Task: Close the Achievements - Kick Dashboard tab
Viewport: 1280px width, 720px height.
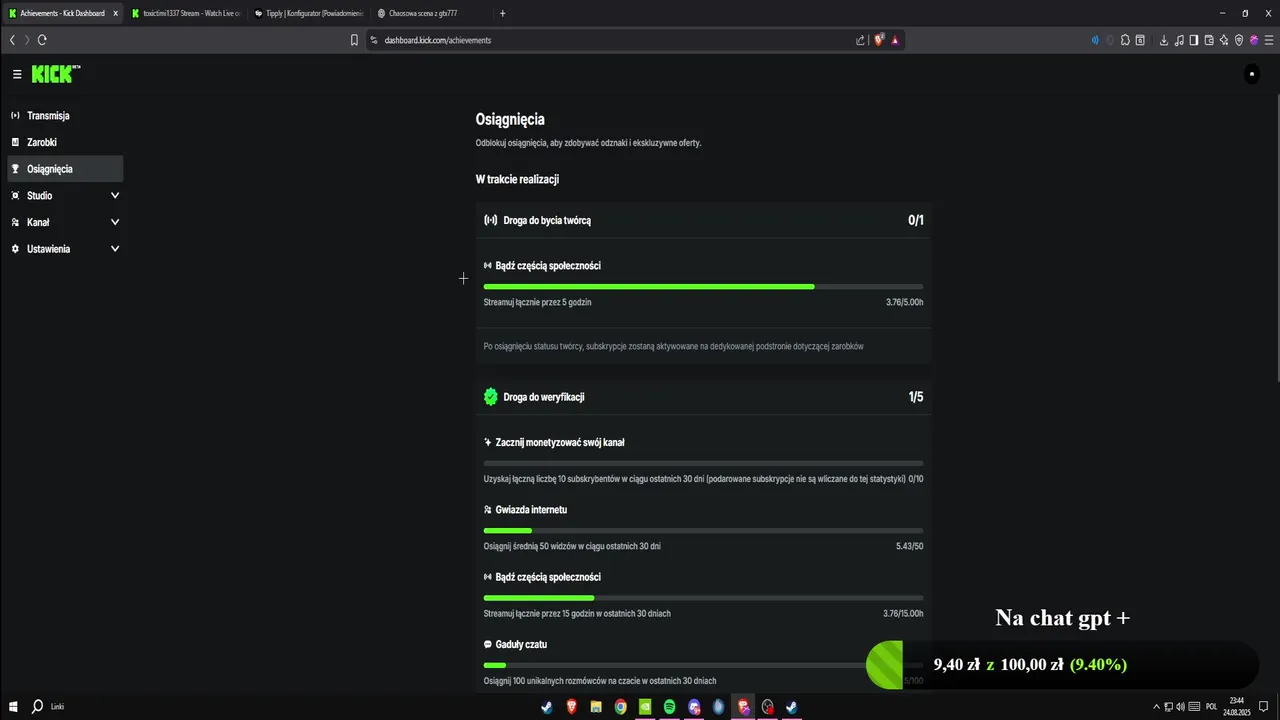Action: [115, 13]
